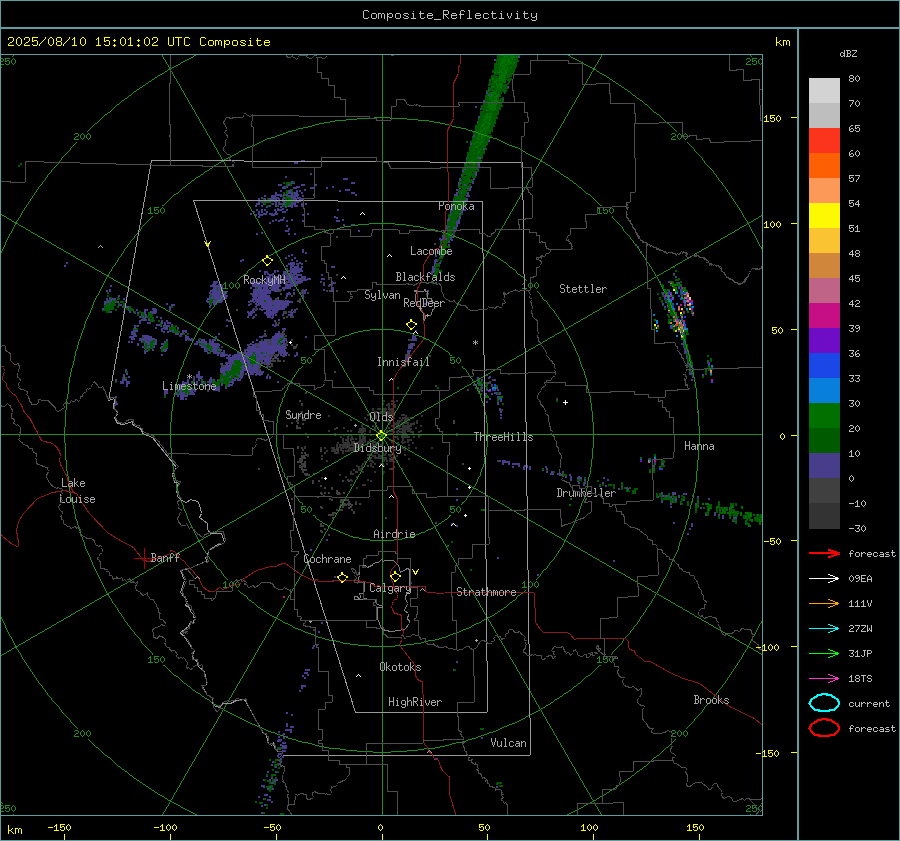900x841 pixels.
Task: Click the Limestone label
Action: [x=189, y=386]
